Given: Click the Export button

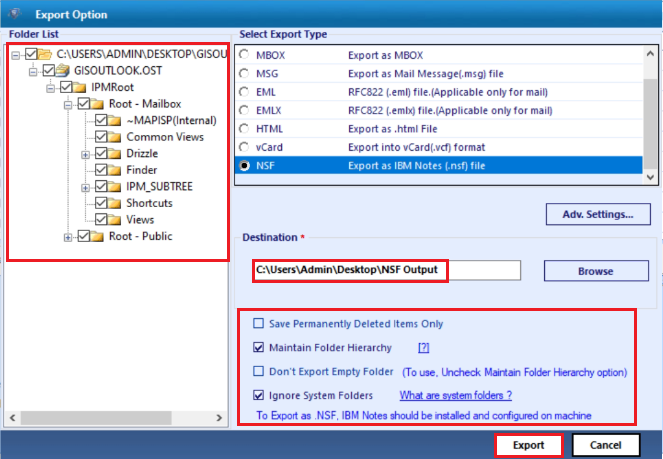Looking at the screenshot, I should point(528,445).
